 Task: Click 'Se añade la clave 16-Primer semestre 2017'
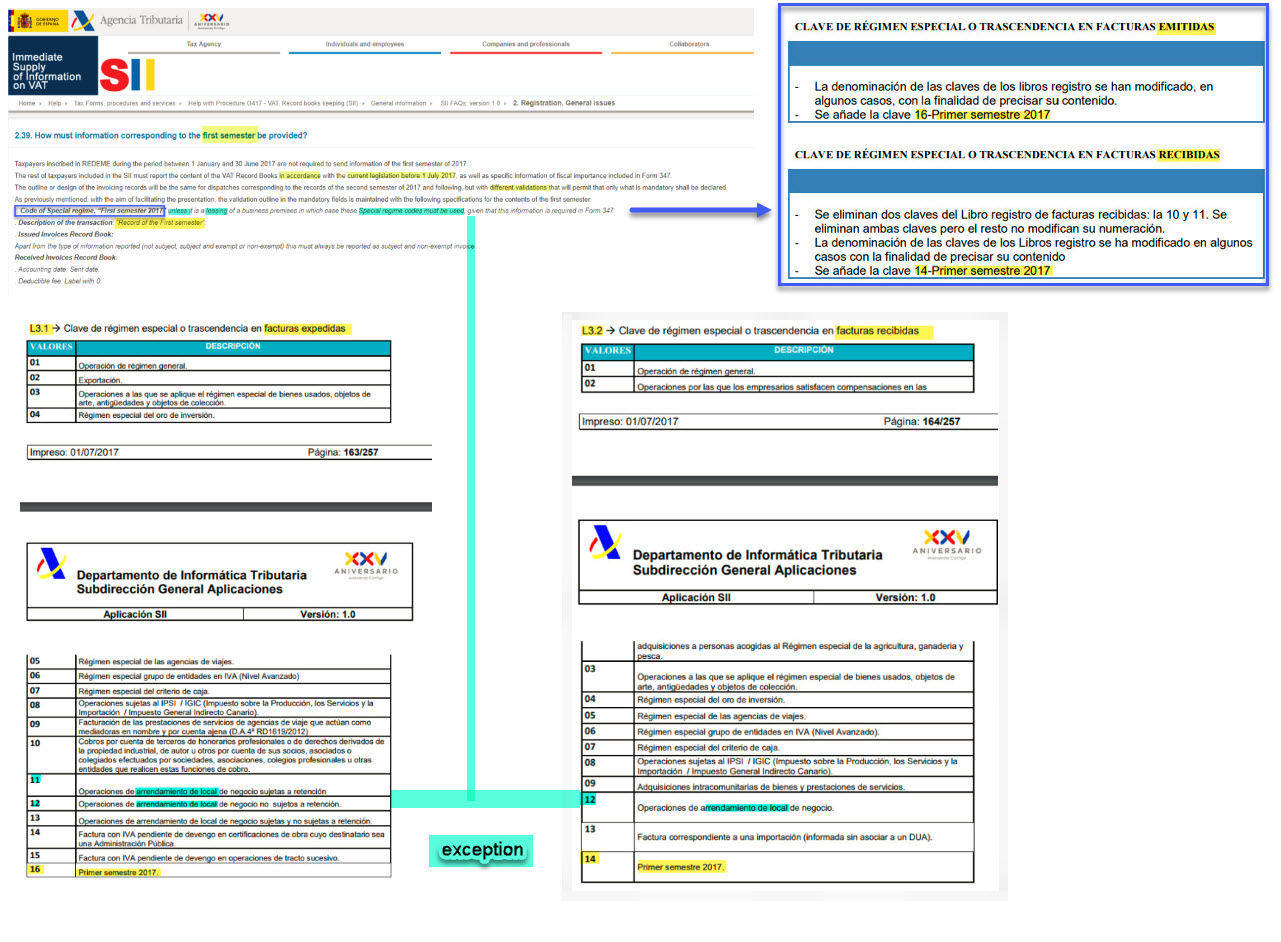[932, 115]
